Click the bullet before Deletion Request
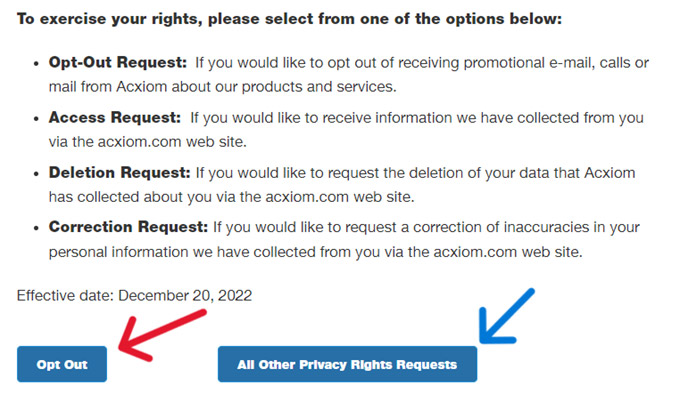The height and width of the screenshot is (417, 680). tap(36, 174)
